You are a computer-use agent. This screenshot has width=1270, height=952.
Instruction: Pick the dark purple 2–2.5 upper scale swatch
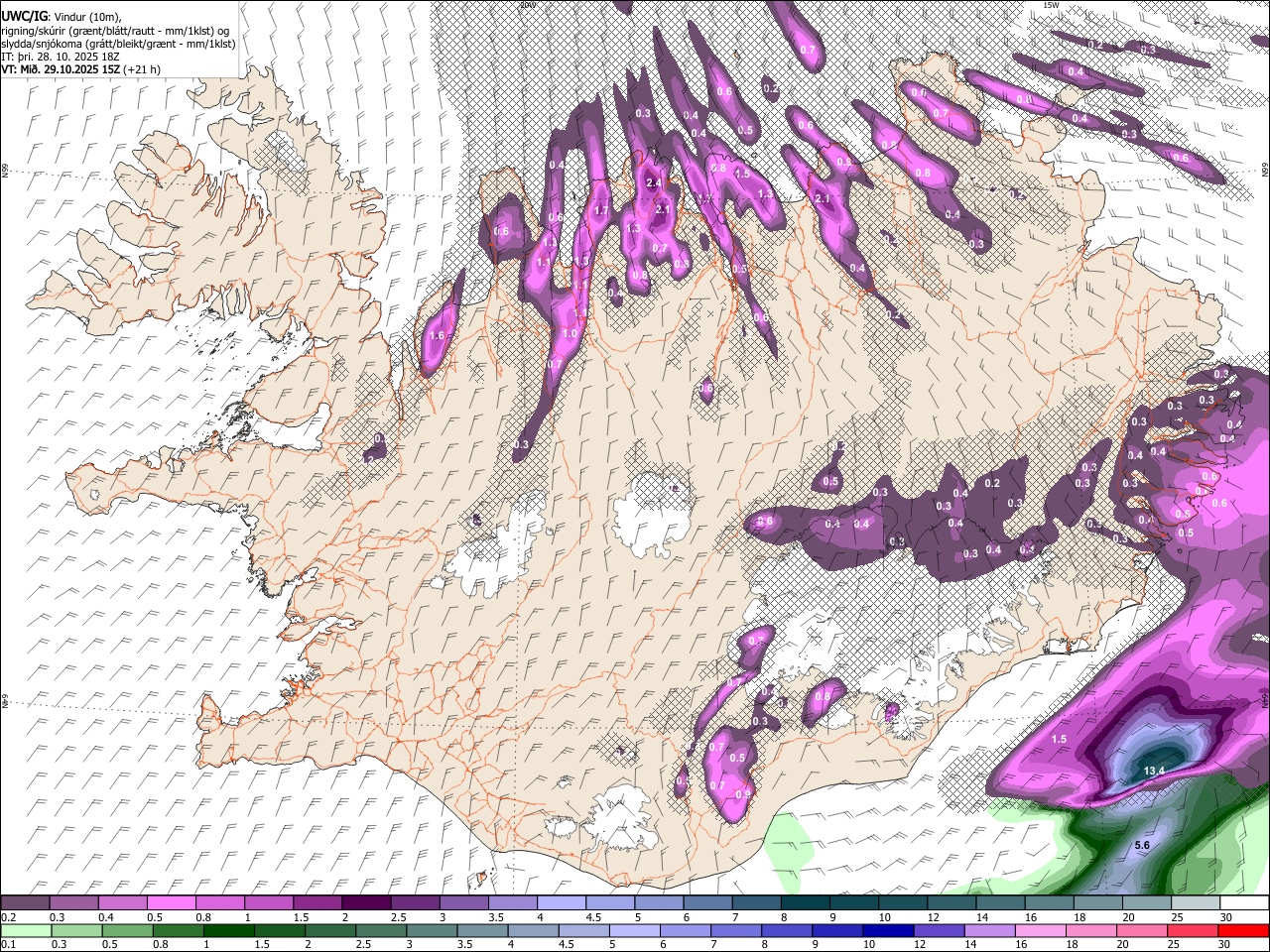[366, 903]
